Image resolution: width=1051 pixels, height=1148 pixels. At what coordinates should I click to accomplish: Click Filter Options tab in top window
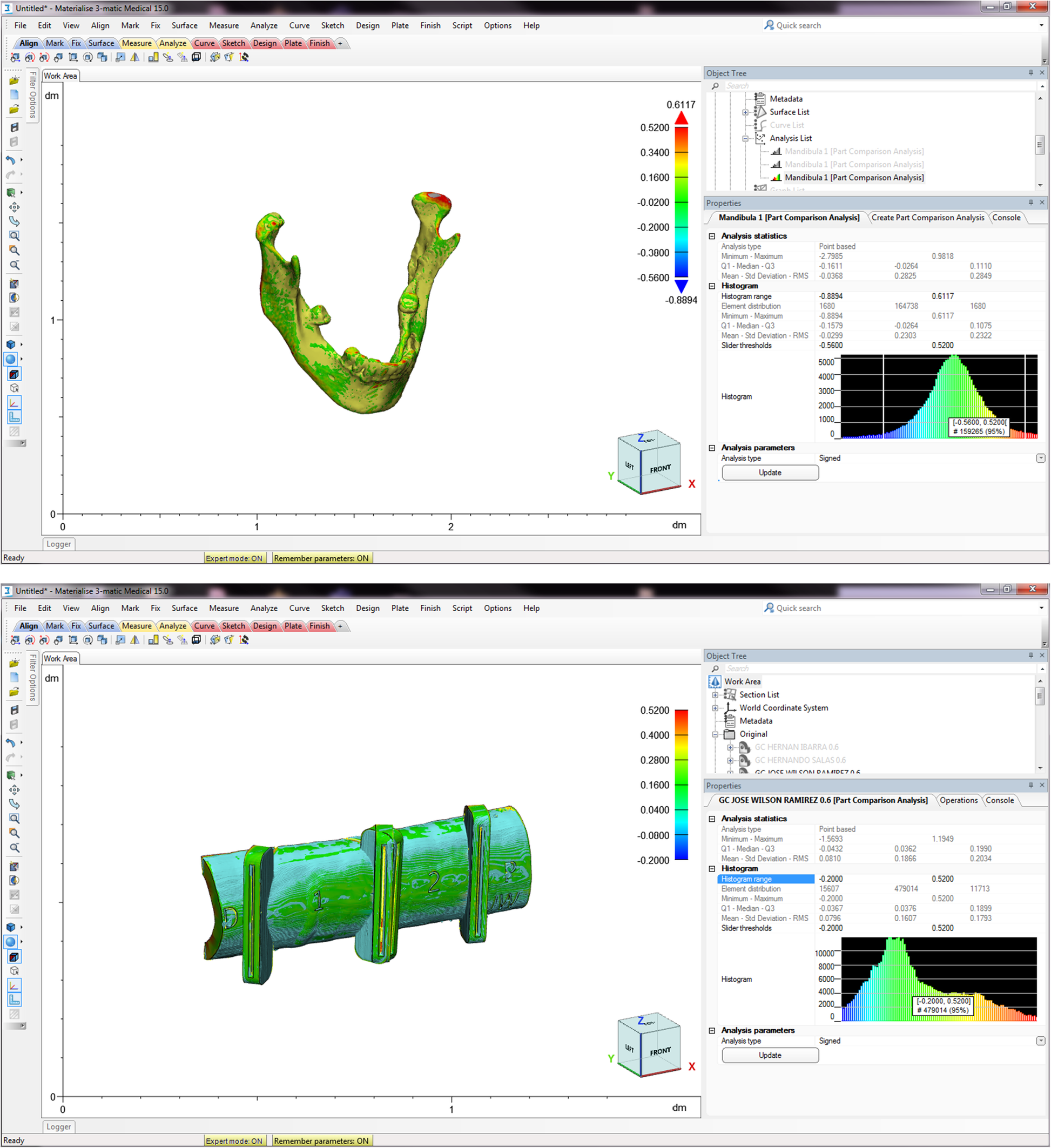click(x=32, y=95)
